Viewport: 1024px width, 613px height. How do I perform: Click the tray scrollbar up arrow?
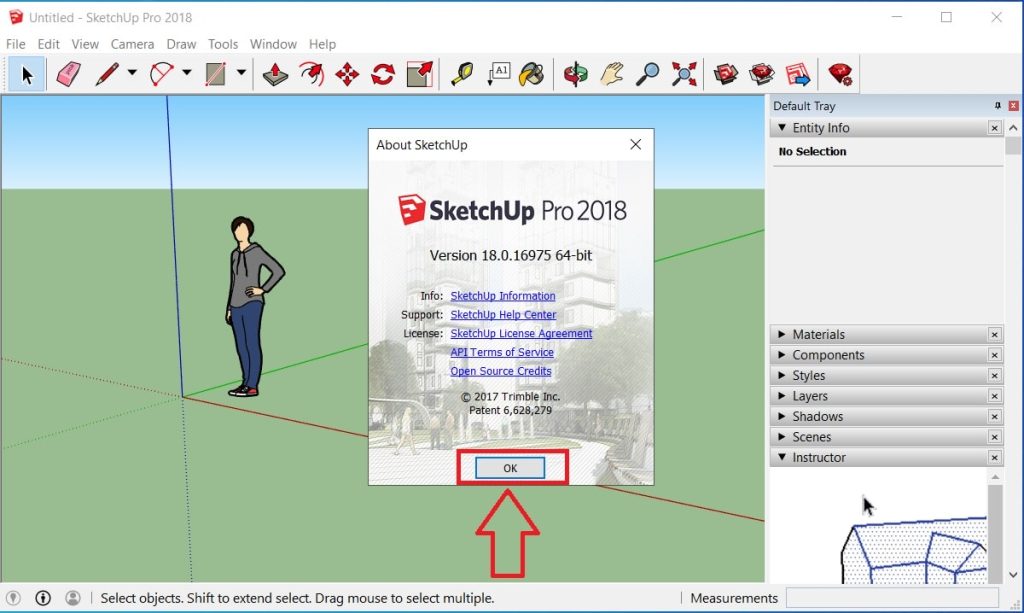point(1013,128)
